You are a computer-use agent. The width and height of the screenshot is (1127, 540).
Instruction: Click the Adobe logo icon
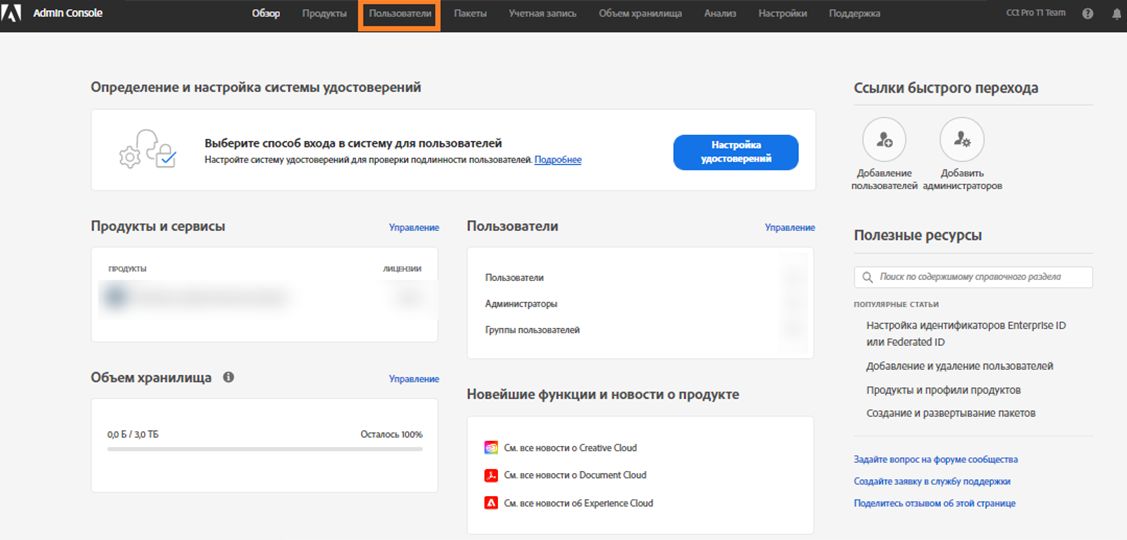[12, 13]
